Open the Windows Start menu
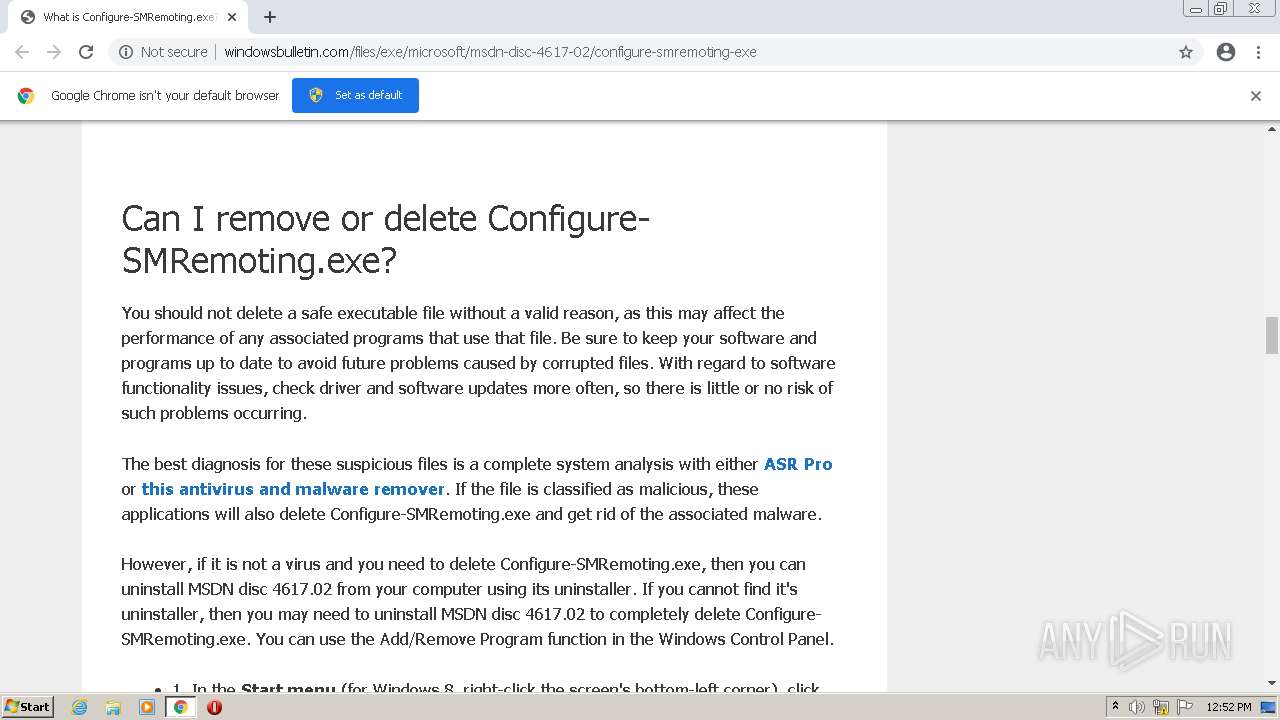1280x720 pixels. point(27,707)
